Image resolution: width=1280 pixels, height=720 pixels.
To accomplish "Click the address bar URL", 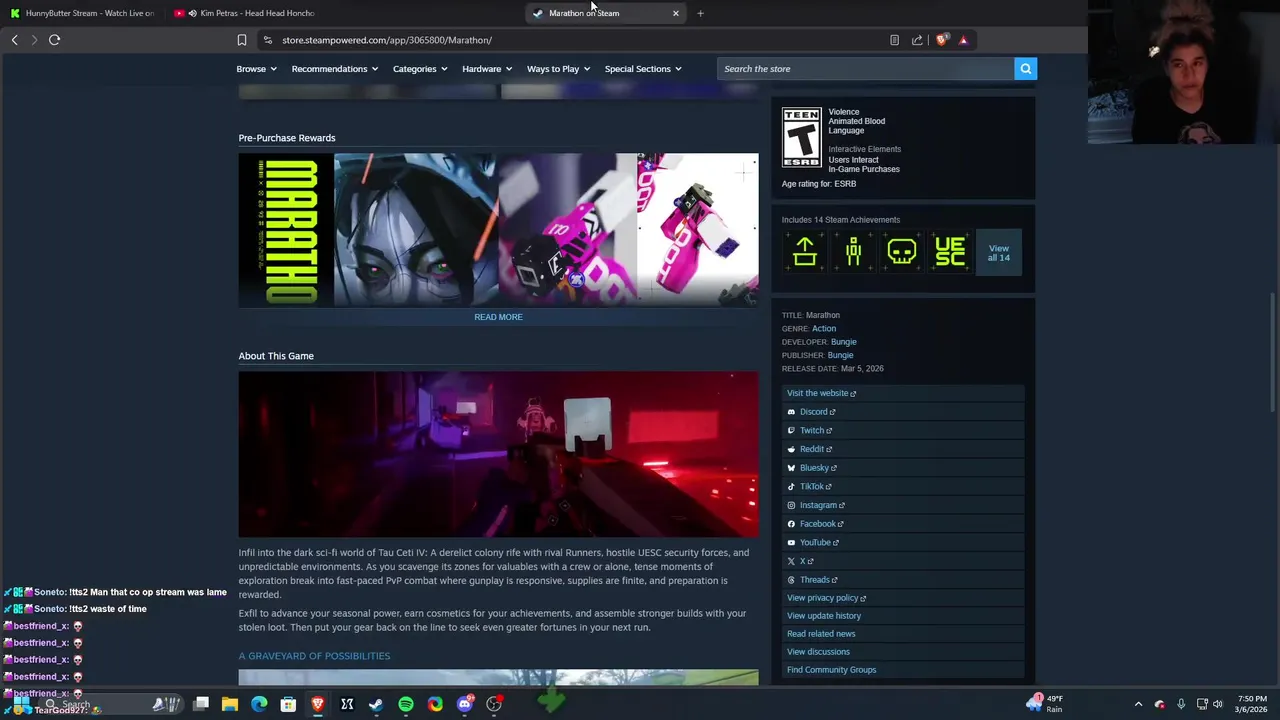I will (387, 40).
